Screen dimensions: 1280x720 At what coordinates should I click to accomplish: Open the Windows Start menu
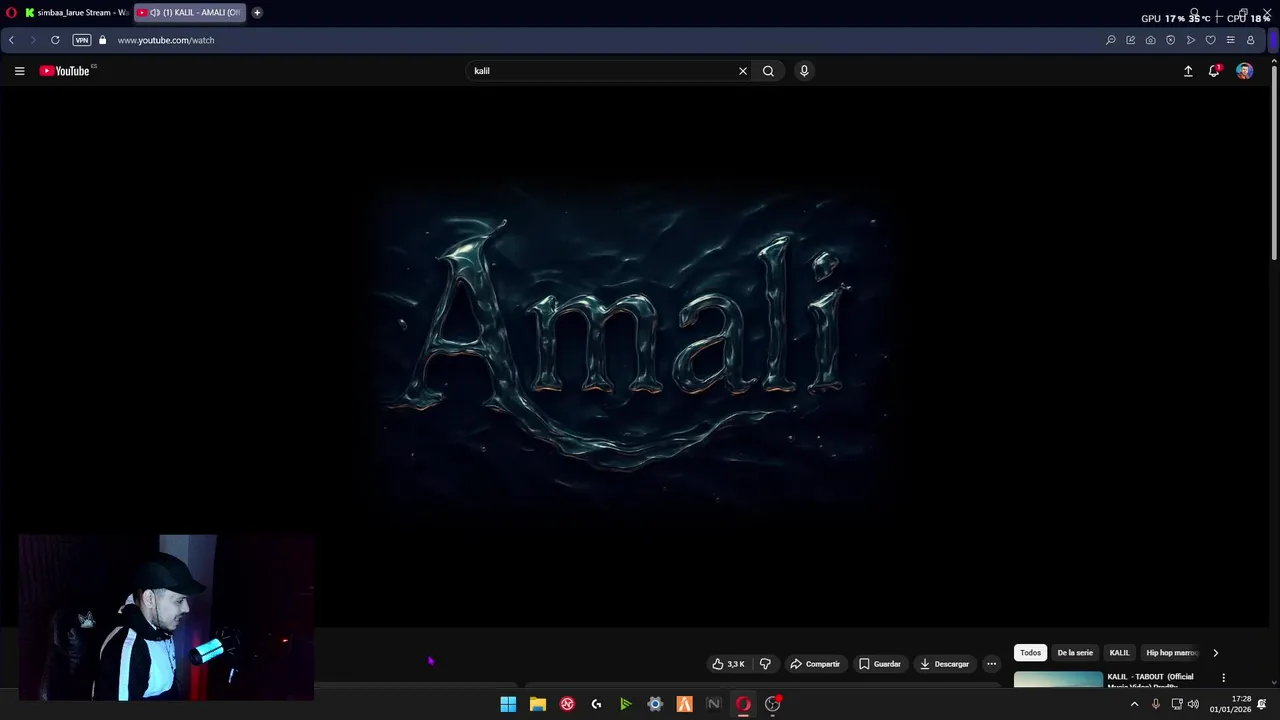click(x=508, y=704)
